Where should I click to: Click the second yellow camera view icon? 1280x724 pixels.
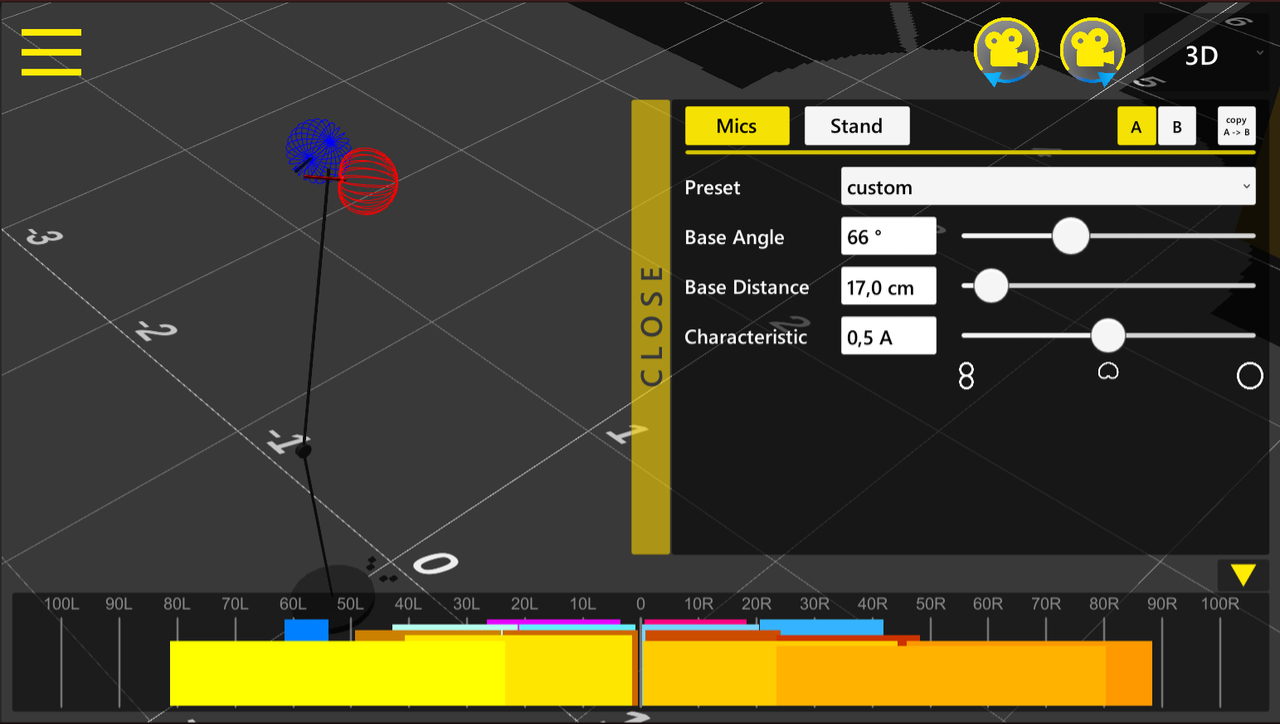(x=1093, y=50)
